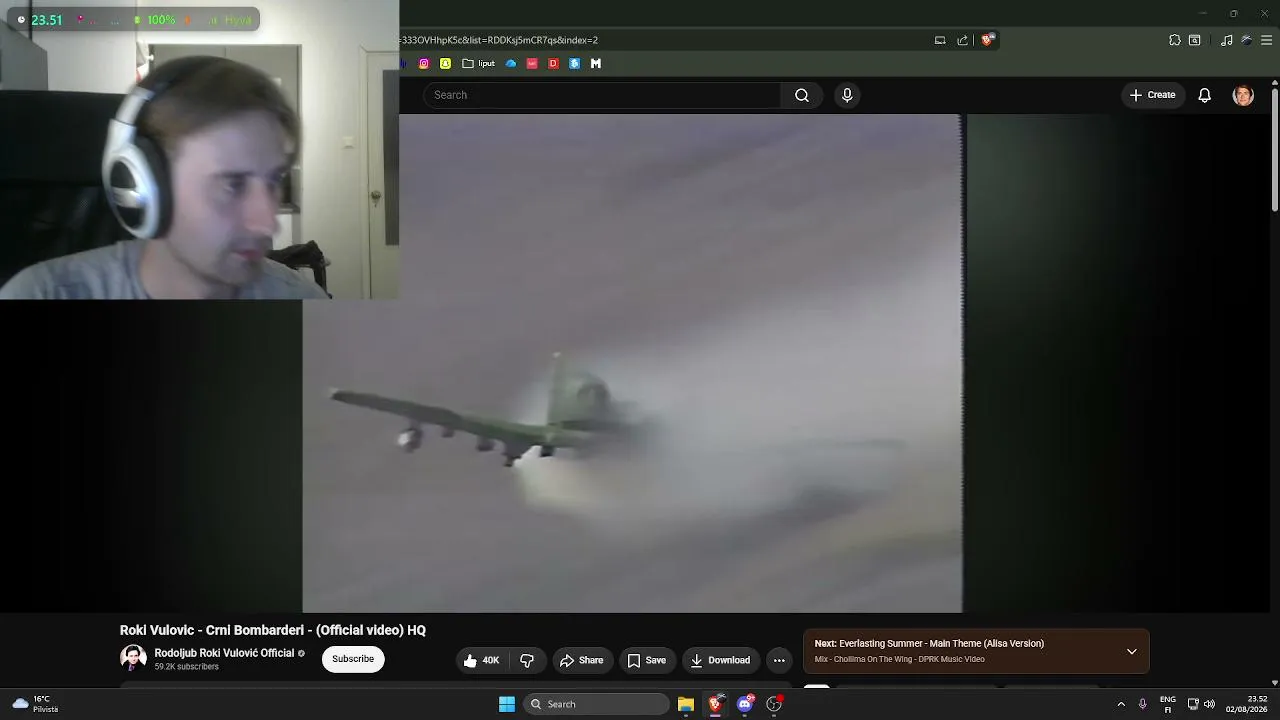
Task: Subscribe to Rodoljub Roki Vulović Official
Action: point(353,659)
